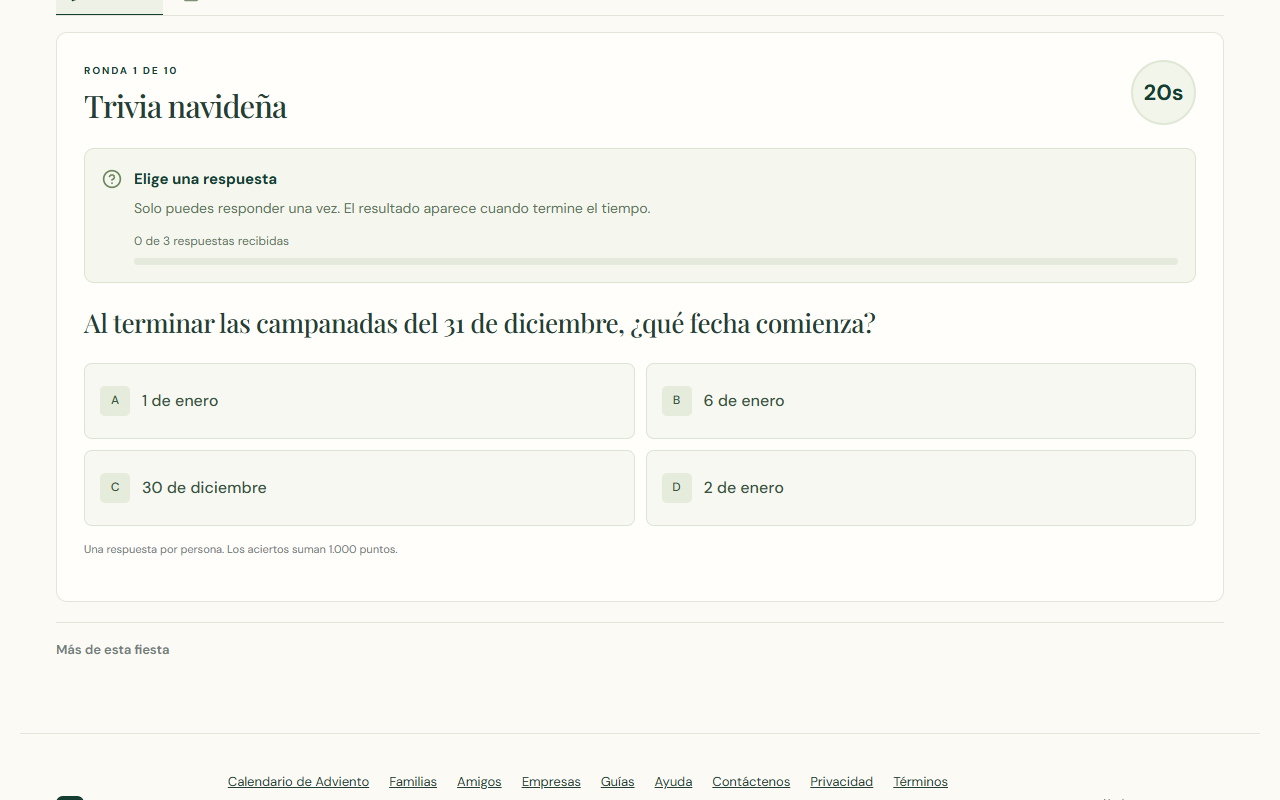Visit the Empresas footer link
1280x800 pixels.
(x=551, y=782)
